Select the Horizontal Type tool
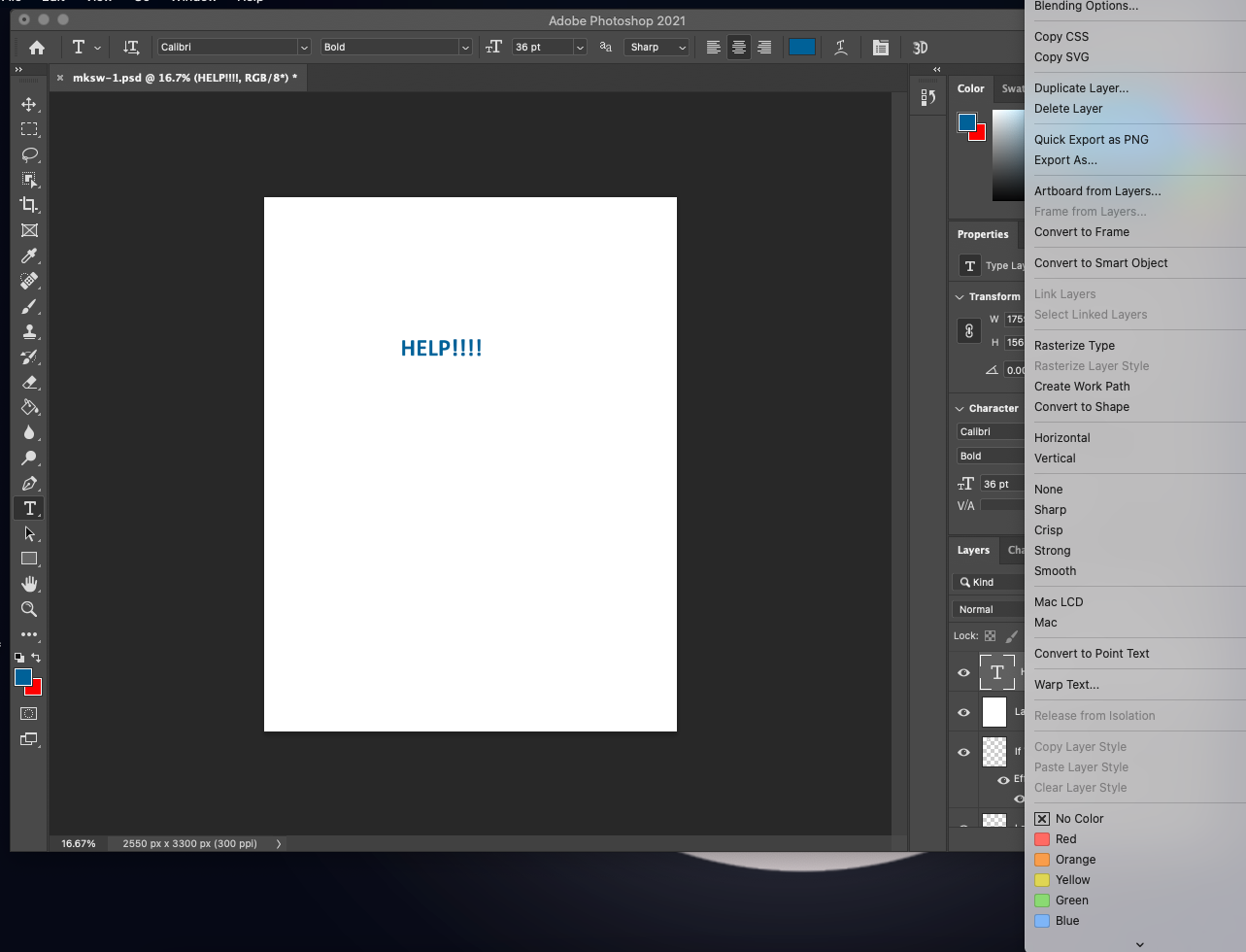The height and width of the screenshot is (952, 1246). pos(28,508)
